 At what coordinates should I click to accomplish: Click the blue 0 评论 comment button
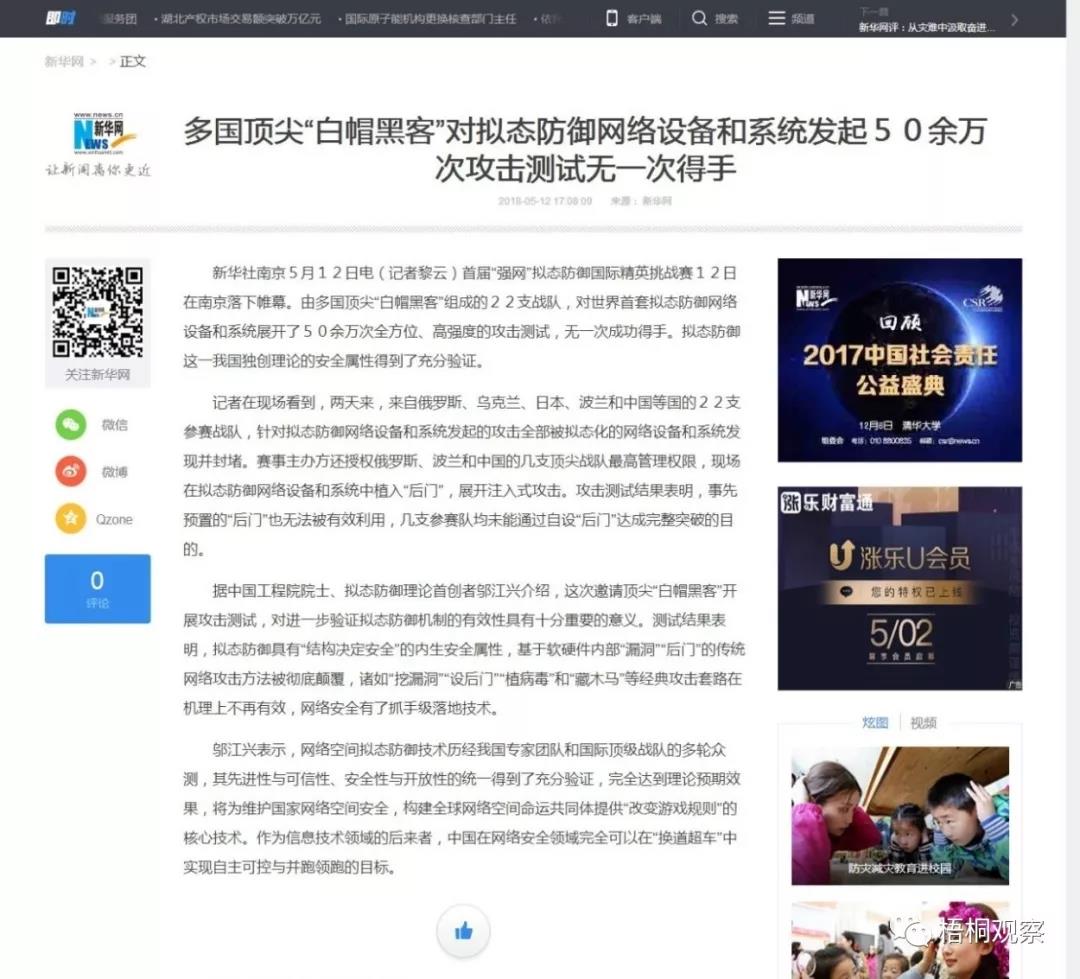[97, 588]
